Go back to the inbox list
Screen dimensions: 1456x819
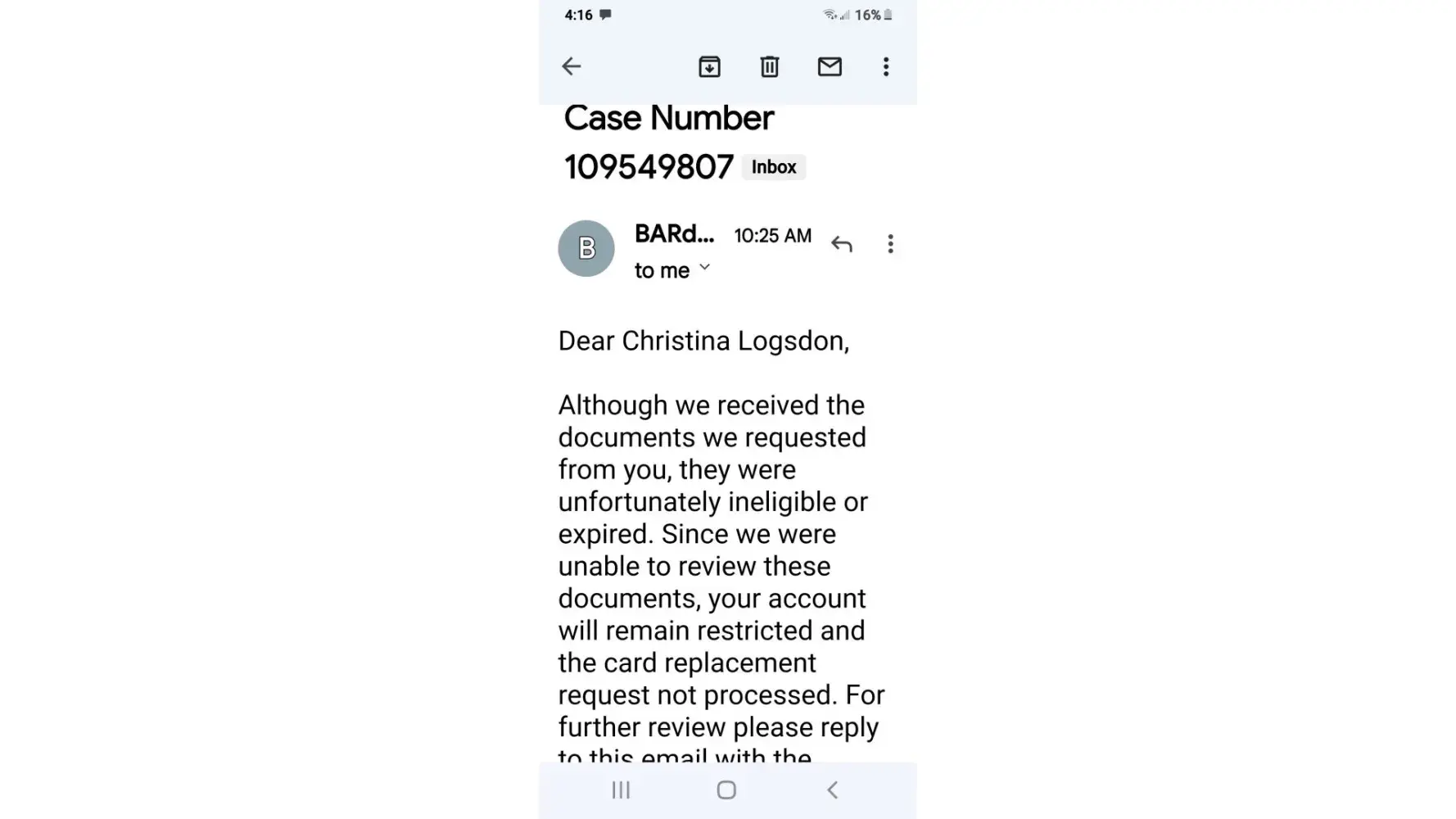[571, 66]
